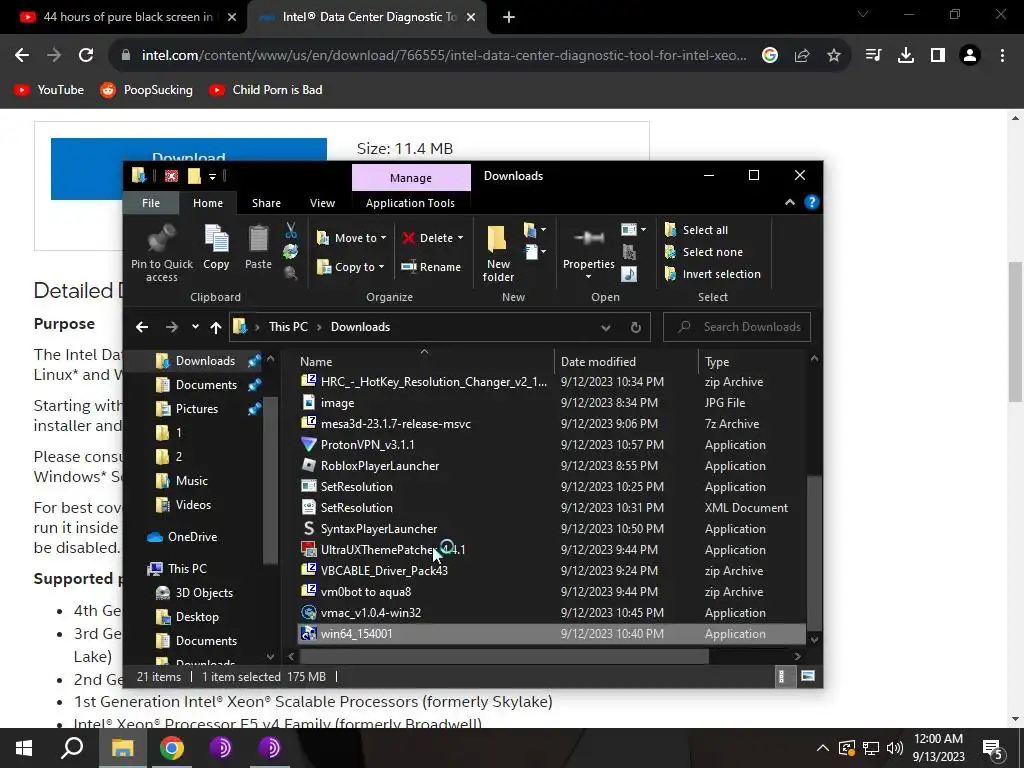The width and height of the screenshot is (1024, 768).
Task: Click the Cut scissors icon
Action: pyautogui.click(x=291, y=230)
